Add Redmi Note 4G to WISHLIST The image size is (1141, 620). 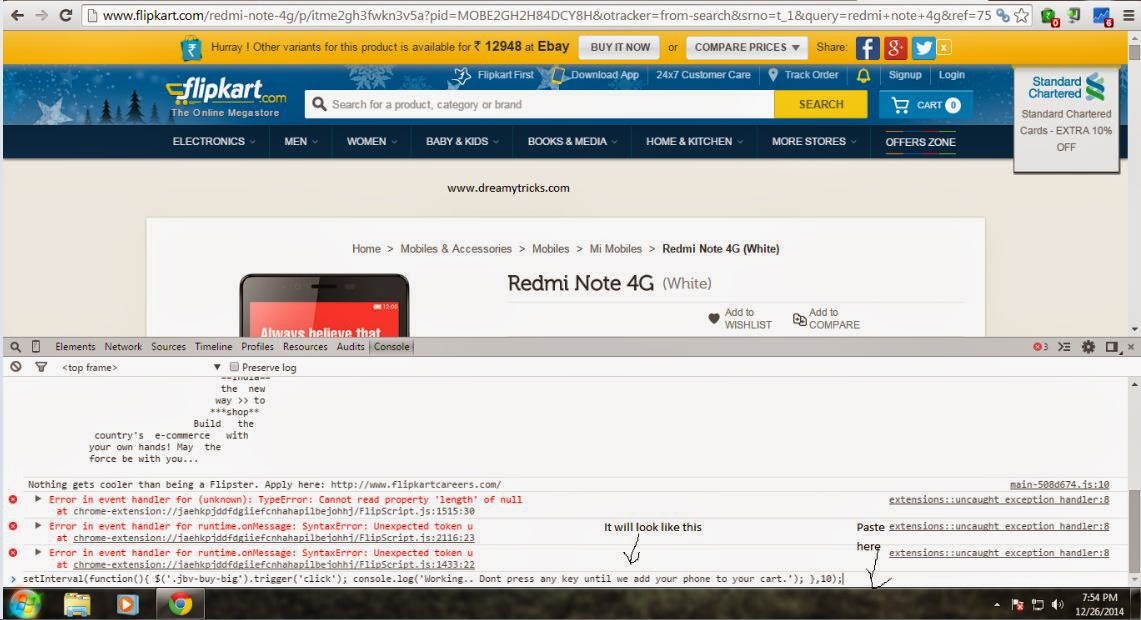point(739,319)
